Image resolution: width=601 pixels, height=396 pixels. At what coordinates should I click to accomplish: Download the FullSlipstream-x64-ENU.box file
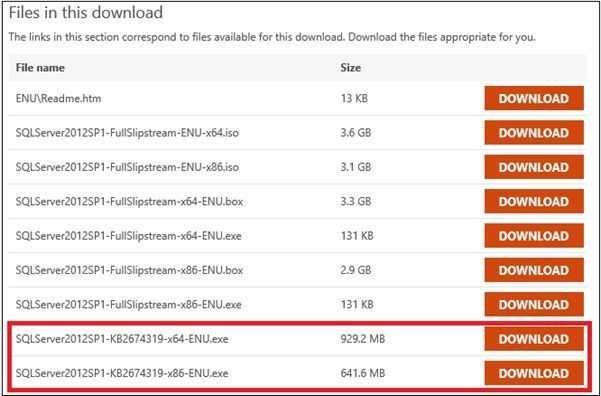tap(534, 201)
